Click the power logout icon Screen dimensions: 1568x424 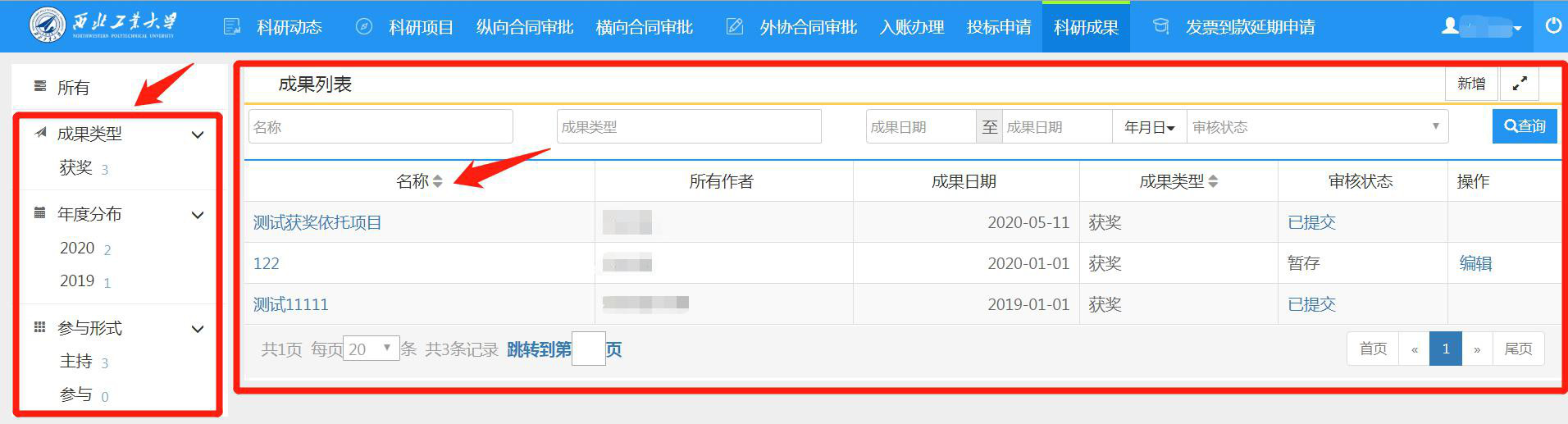(x=1552, y=26)
